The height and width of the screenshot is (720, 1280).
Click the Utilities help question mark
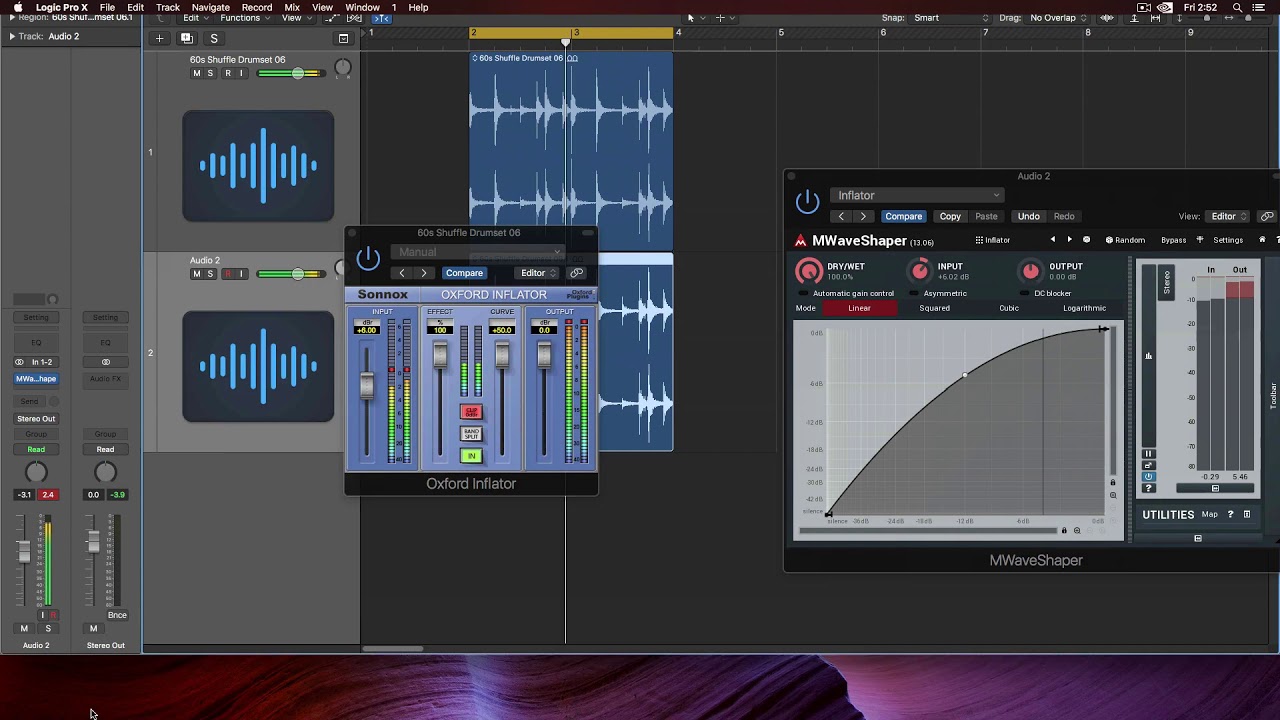pyautogui.click(x=1231, y=514)
